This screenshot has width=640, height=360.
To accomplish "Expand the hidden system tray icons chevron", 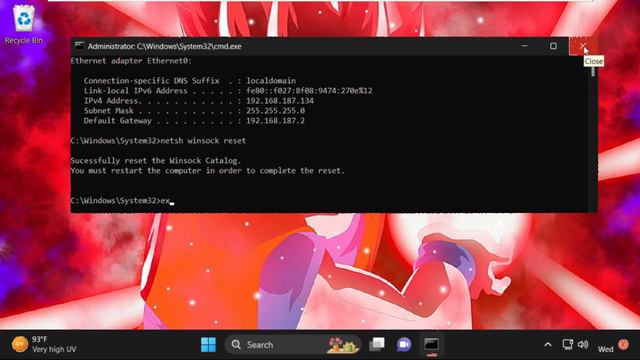I will pos(548,345).
